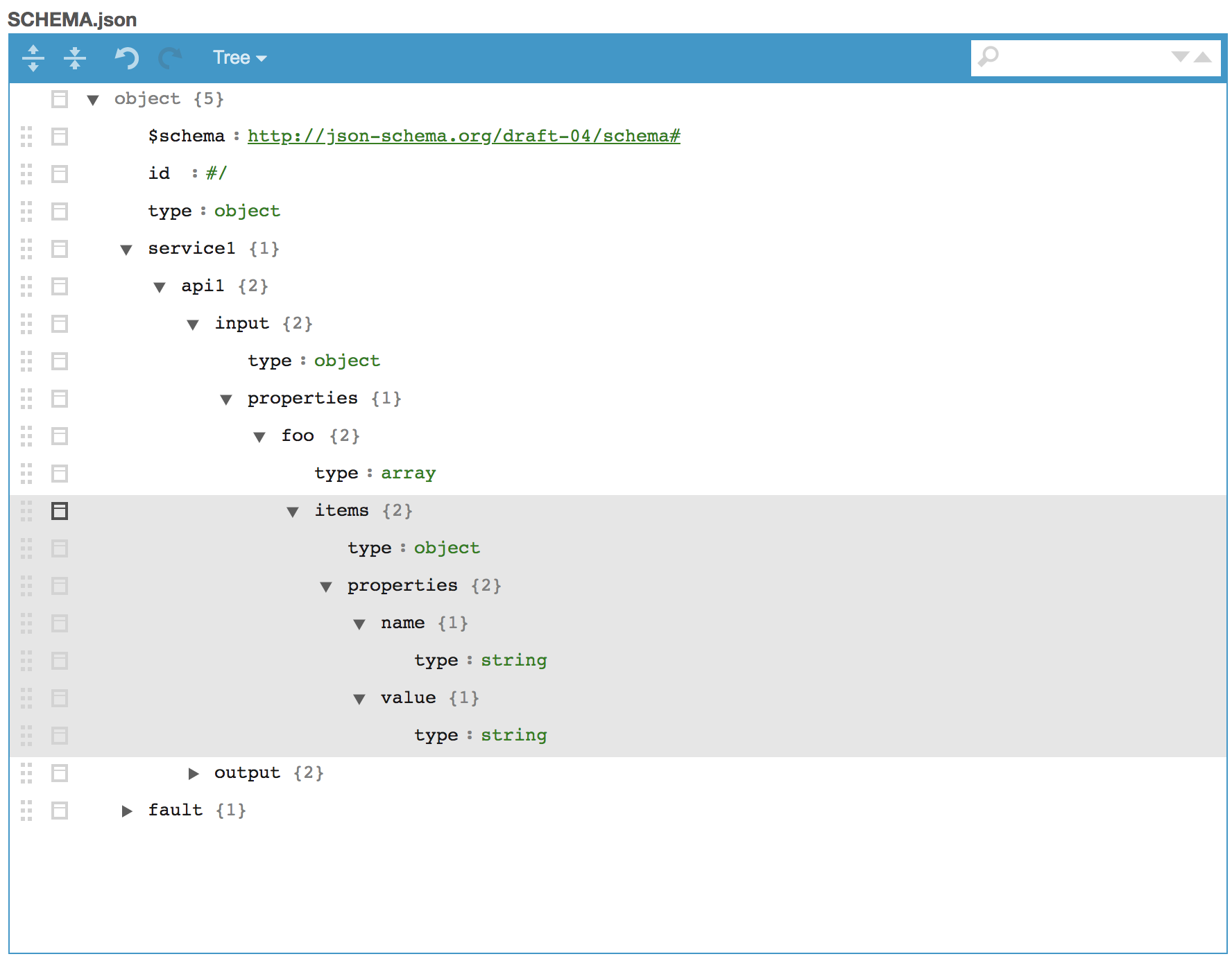Open action menu for items row
1232x961 pixels.
(x=60, y=511)
